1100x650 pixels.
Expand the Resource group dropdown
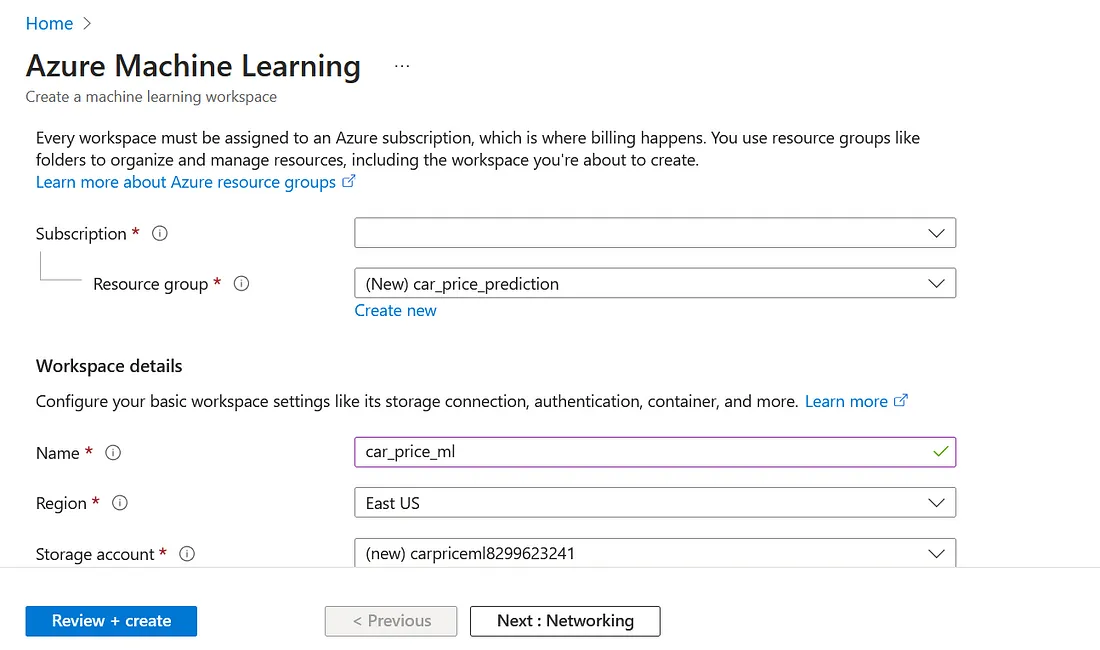(x=655, y=283)
